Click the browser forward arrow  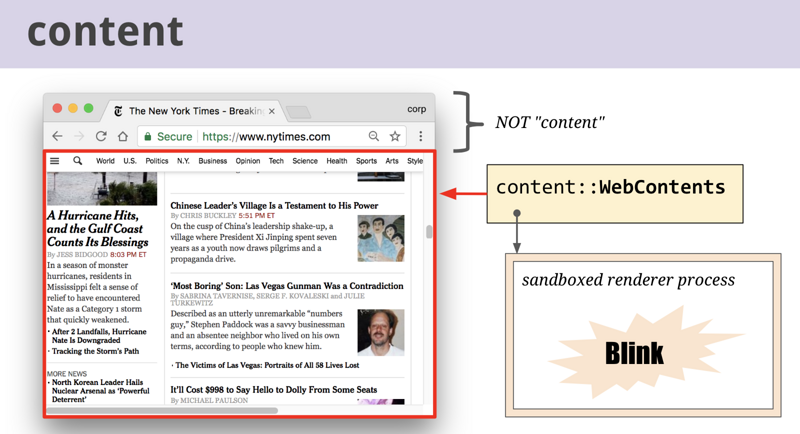click(79, 136)
